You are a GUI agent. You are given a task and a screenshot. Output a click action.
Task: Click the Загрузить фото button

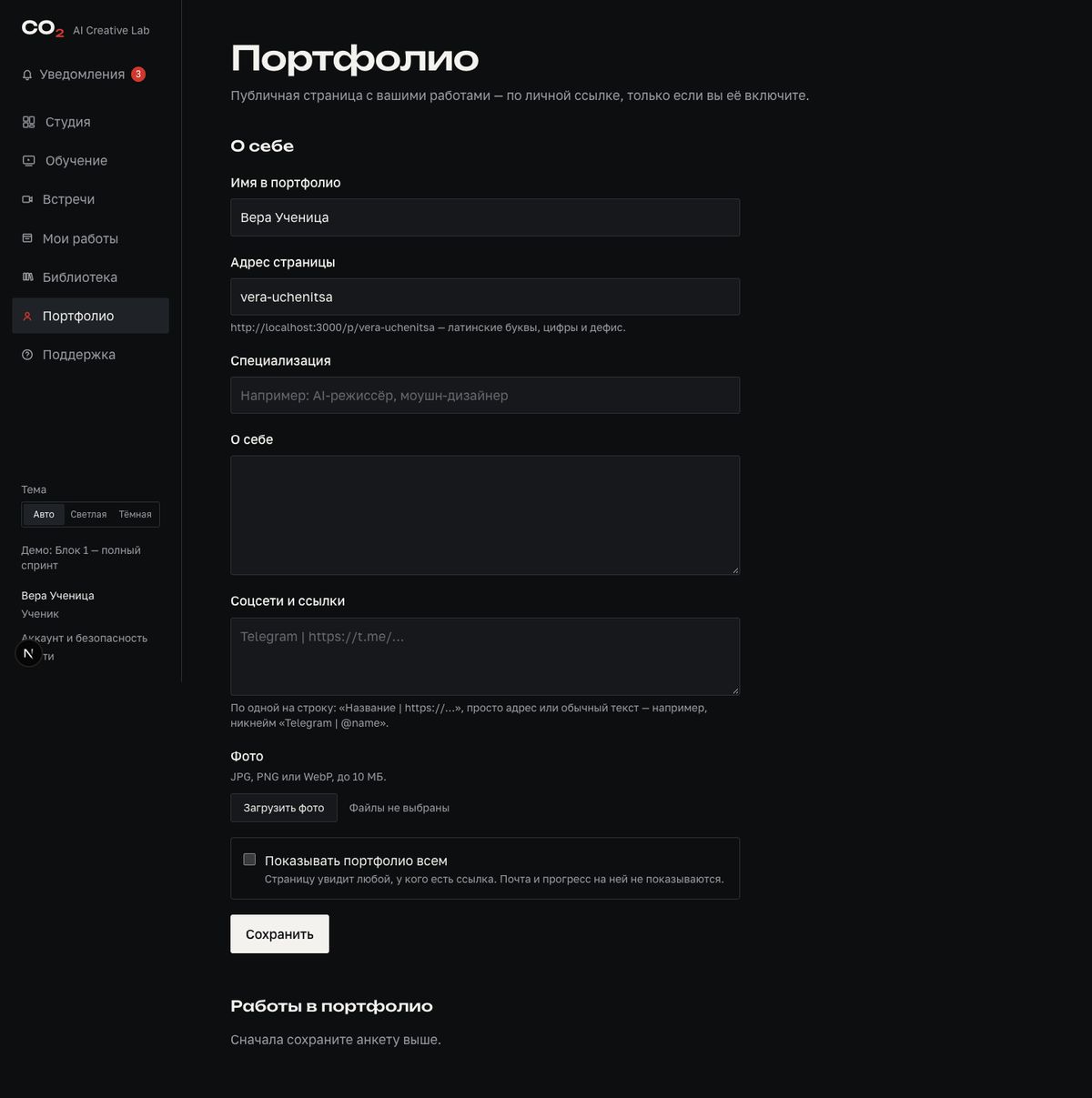coord(284,808)
